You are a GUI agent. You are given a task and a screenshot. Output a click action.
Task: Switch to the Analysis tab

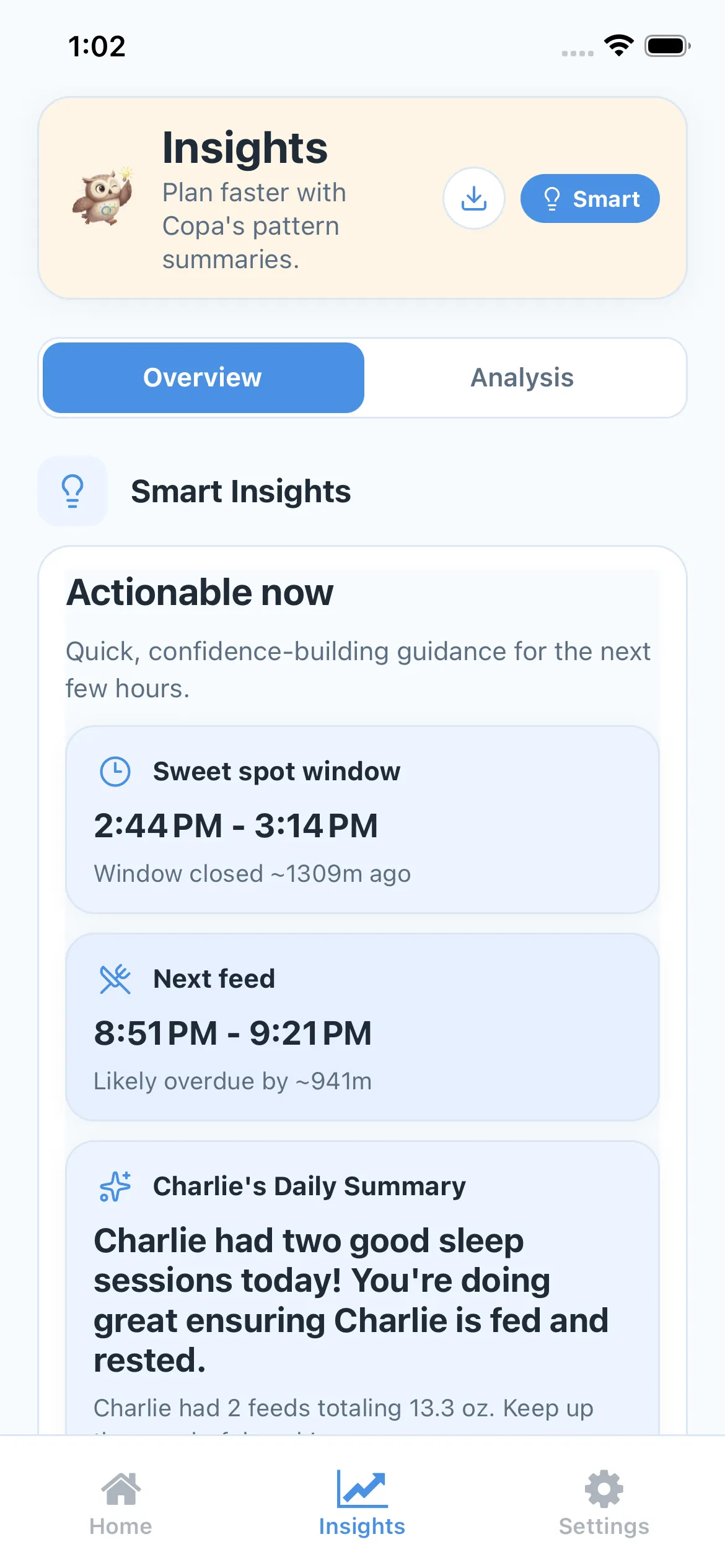tap(522, 377)
